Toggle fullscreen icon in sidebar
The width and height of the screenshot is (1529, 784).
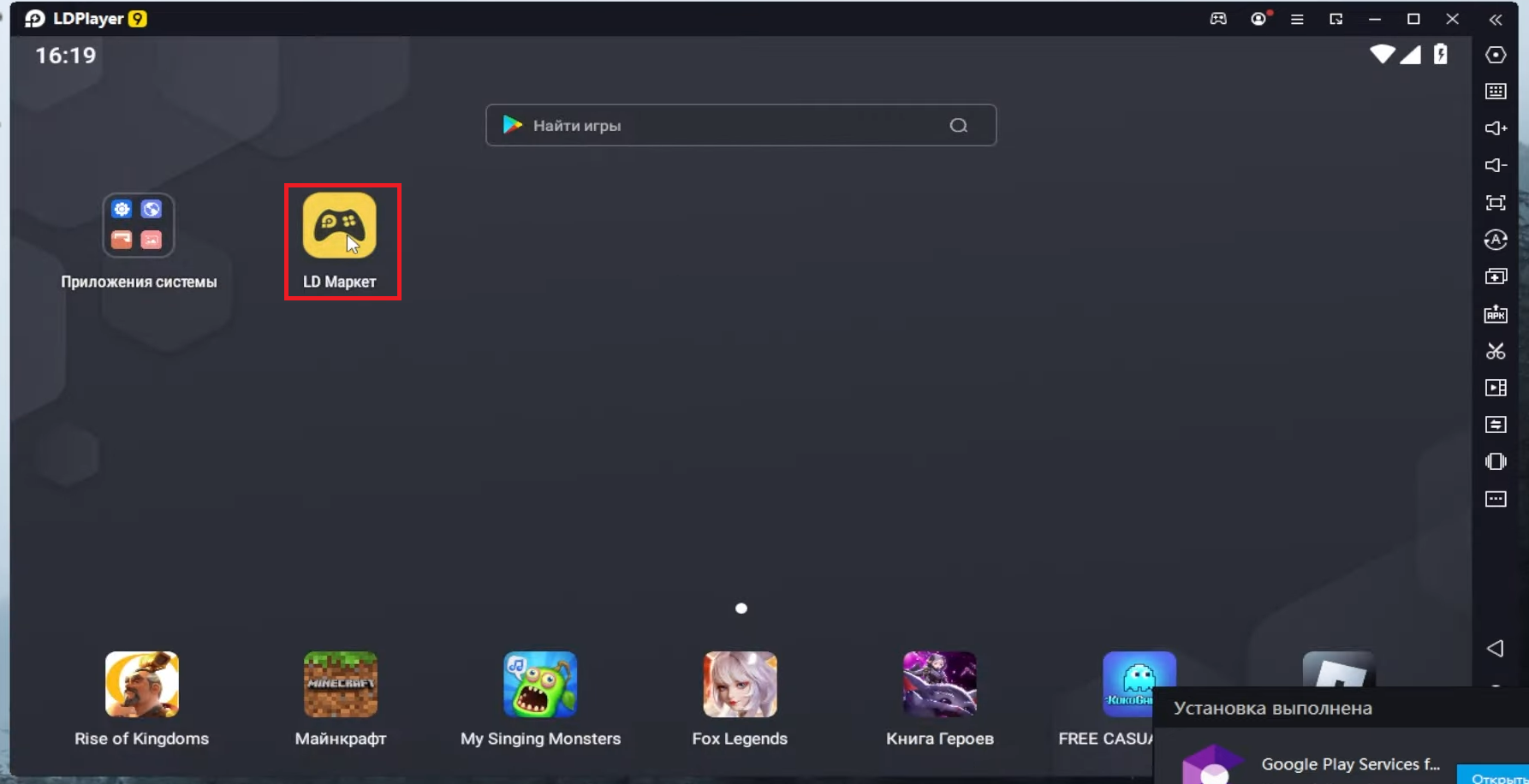(1496, 203)
